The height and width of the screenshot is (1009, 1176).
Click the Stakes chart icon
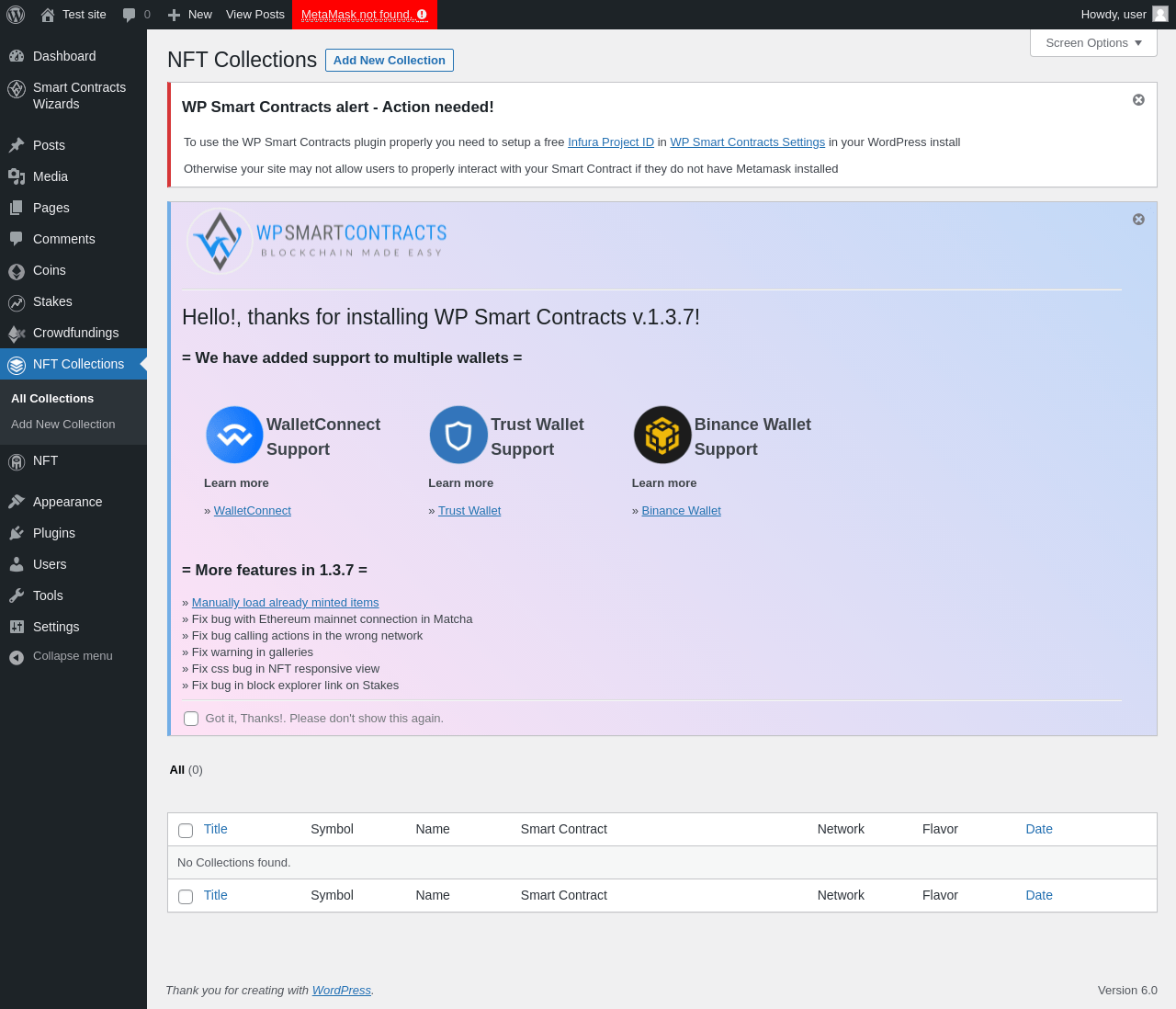[17, 302]
